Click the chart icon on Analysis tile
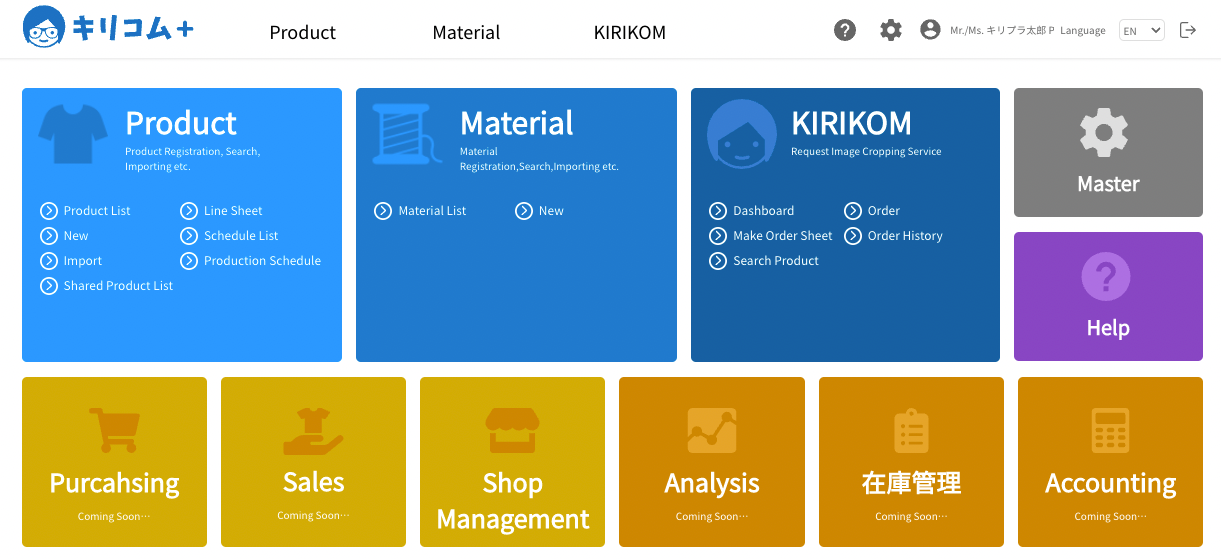The height and width of the screenshot is (559, 1221). point(712,430)
